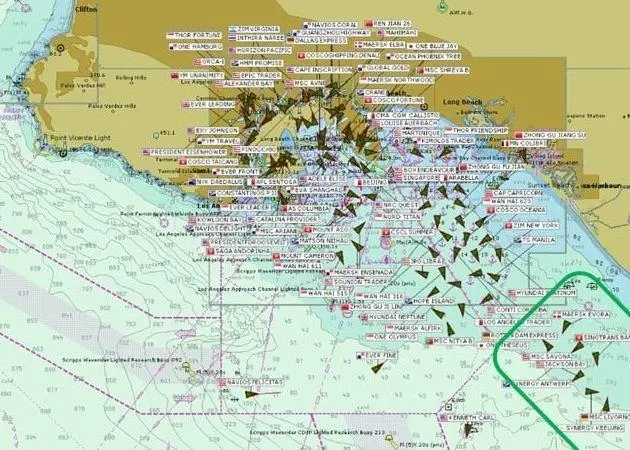Screen dimensions: 630x450
Task: Click the ONE BLUE JAY label
Action: coord(433,46)
